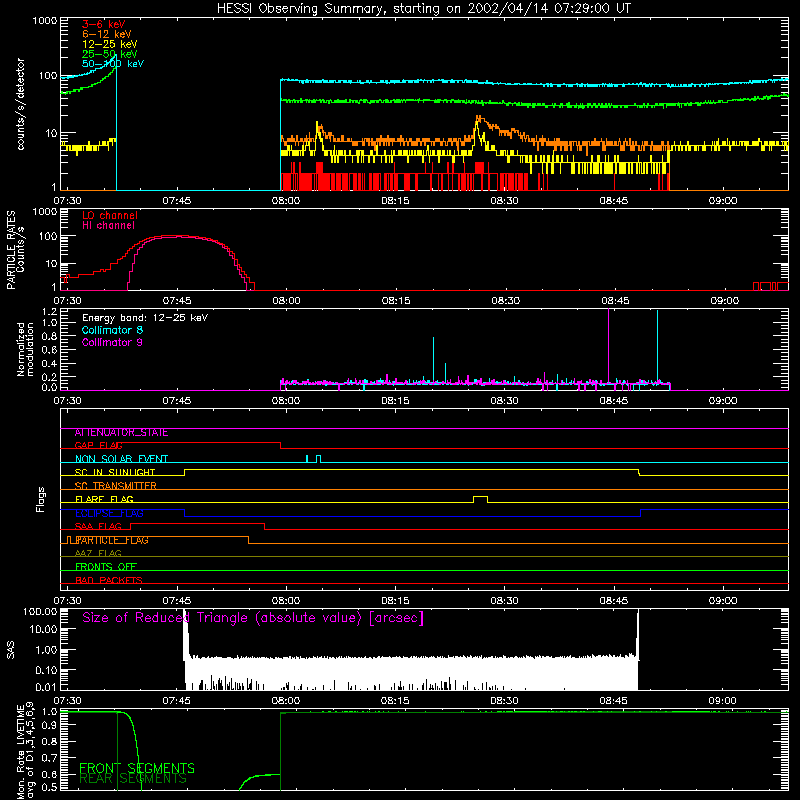Viewport: 800px width, 800px height.
Task: Click the SAA_FLAG label
Action: pos(98,526)
